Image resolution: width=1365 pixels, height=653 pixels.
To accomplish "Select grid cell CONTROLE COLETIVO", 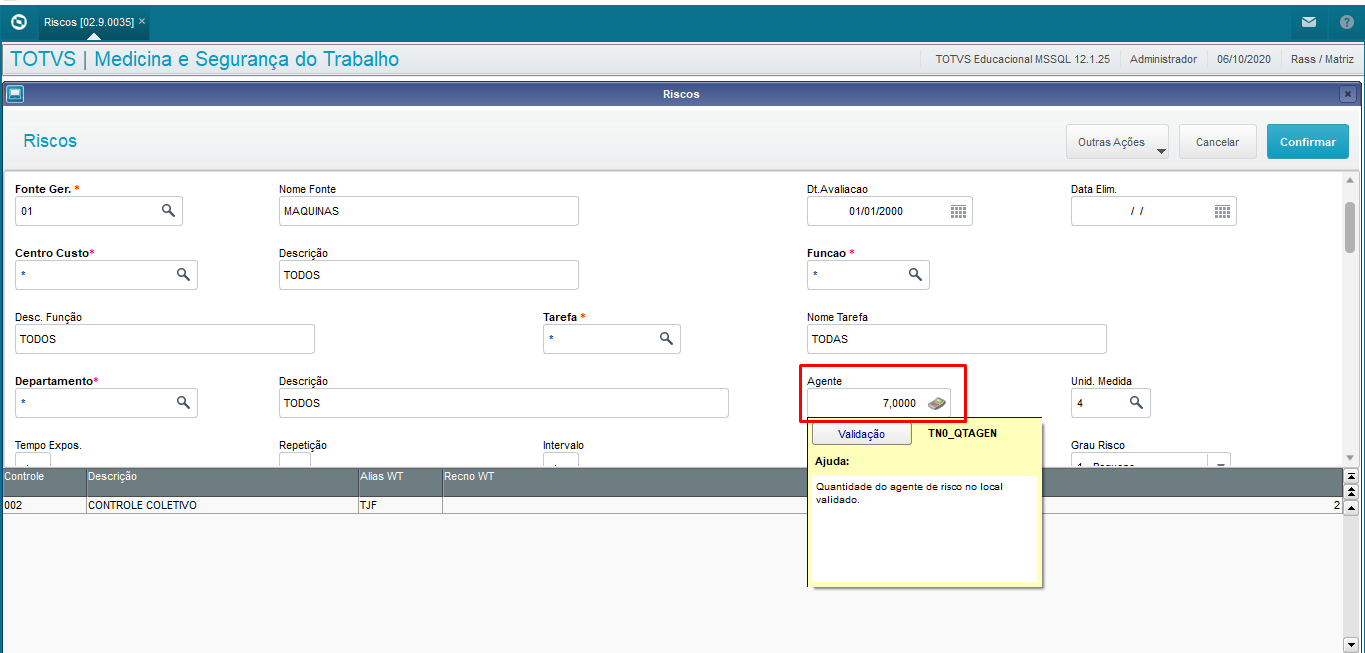I will 221,506.
